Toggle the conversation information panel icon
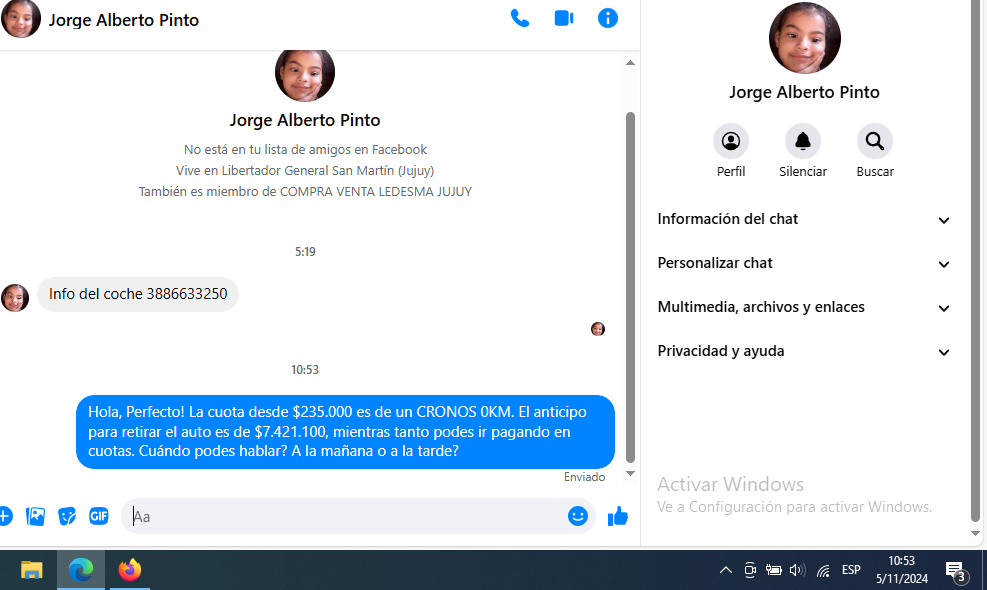Screen dimensions: 987x590 (x=607, y=18)
